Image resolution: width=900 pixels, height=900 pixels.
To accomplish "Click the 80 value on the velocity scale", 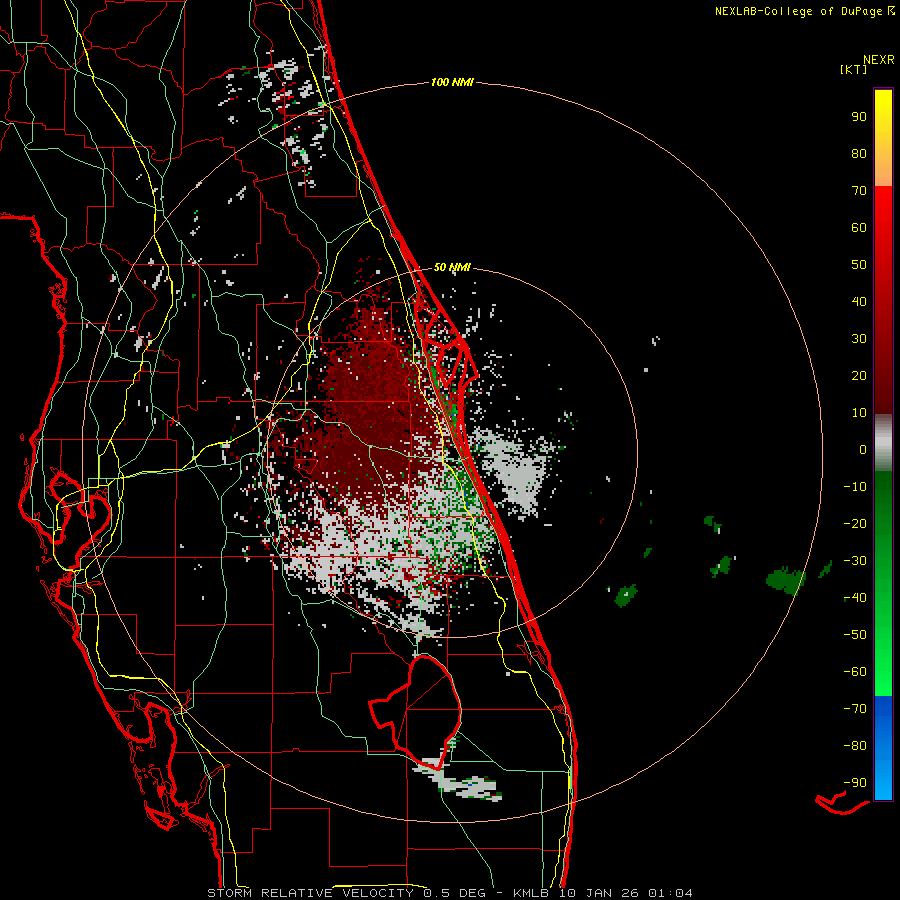I will tap(859, 153).
